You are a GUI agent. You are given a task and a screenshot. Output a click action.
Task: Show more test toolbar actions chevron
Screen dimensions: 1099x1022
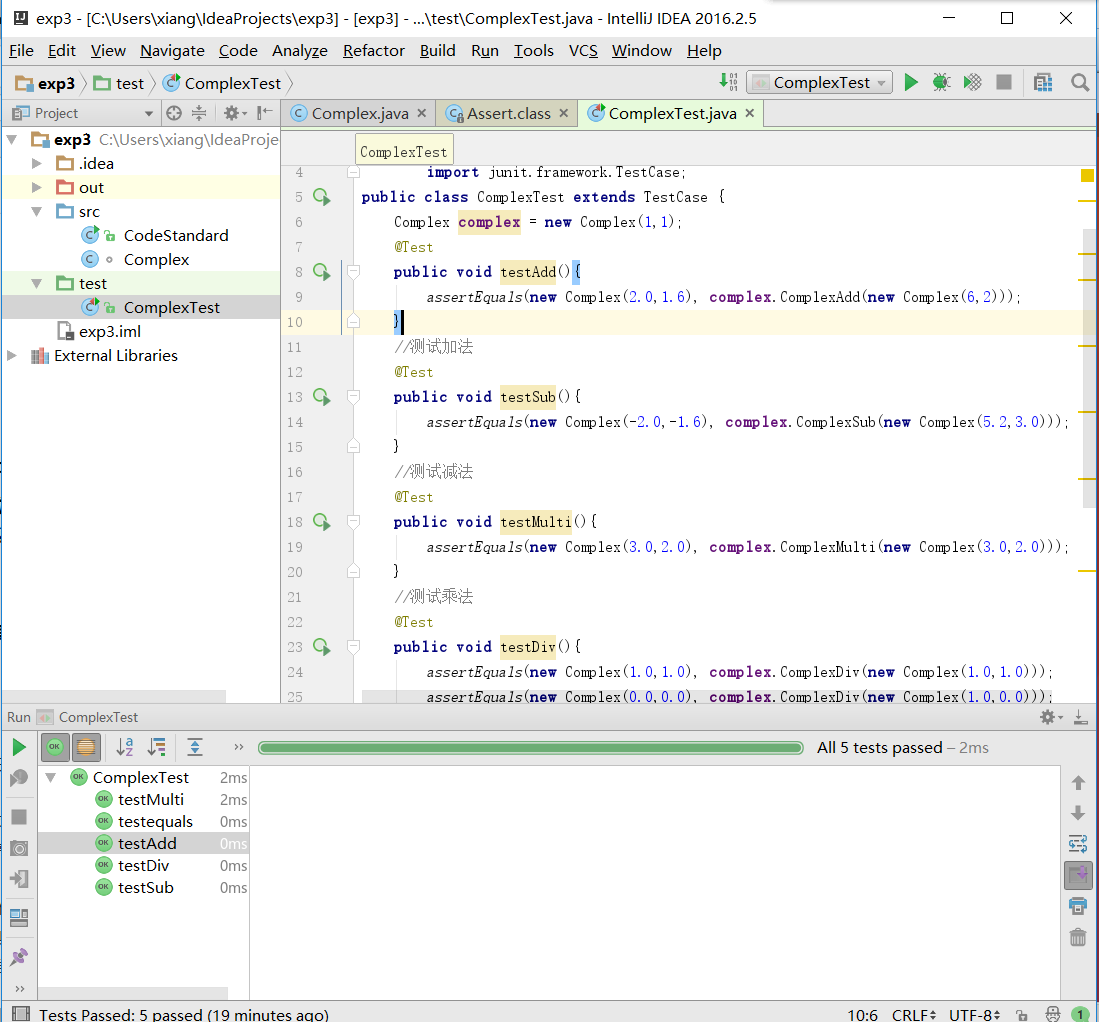coord(238,747)
